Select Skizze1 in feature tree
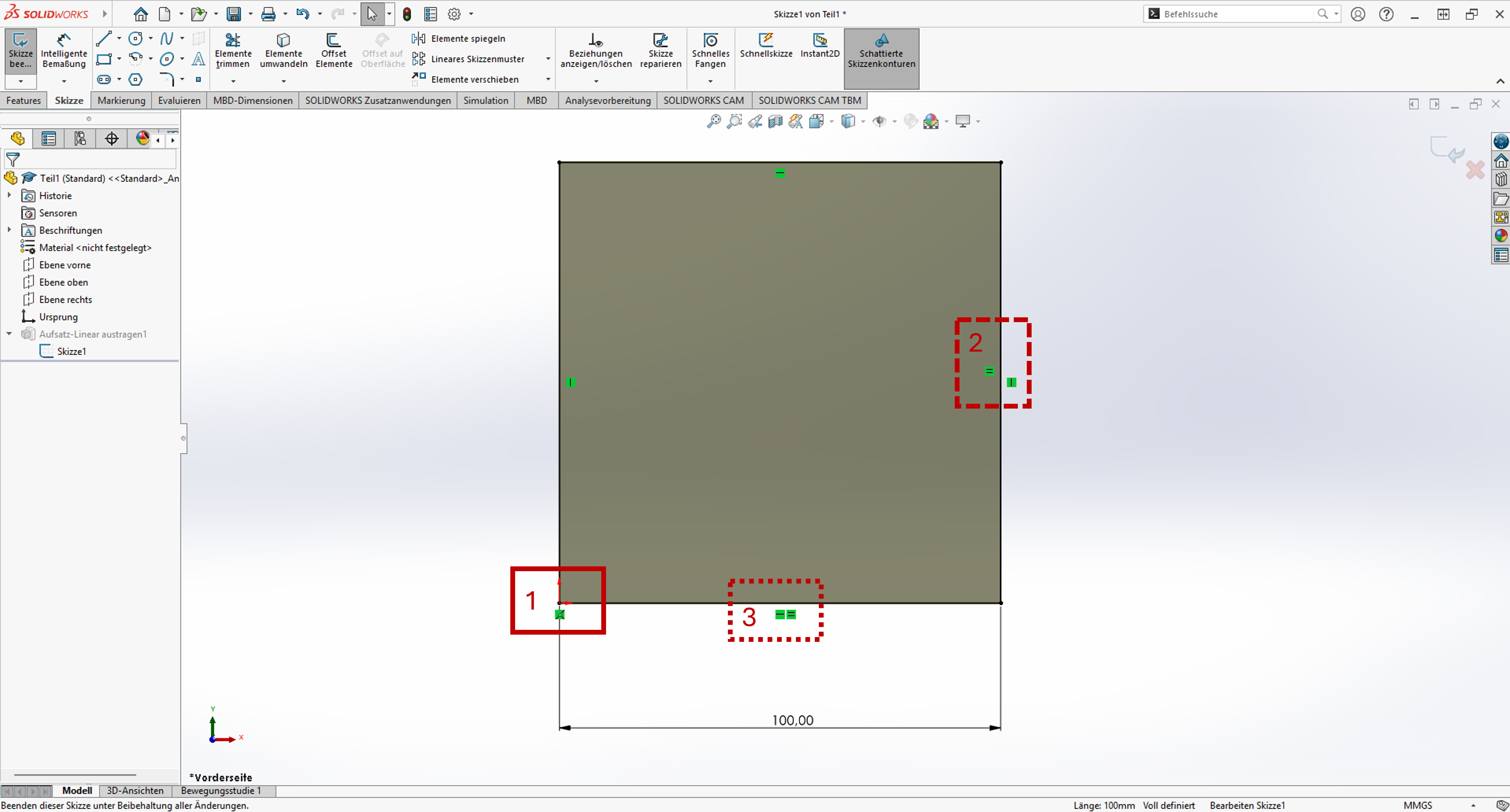 coord(71,352)
